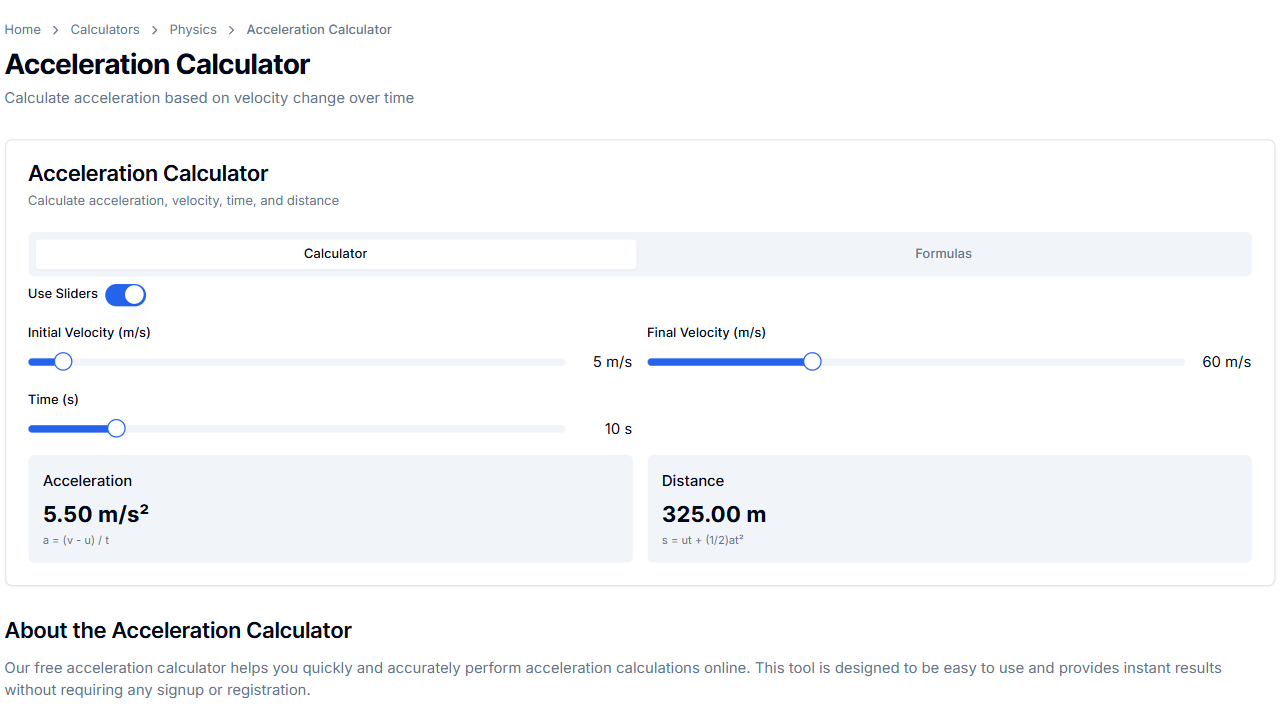Viewport: 1280px width, 720px height.
Task: Click the Final Velocity slider handle
Action: (x=811, y=361)
